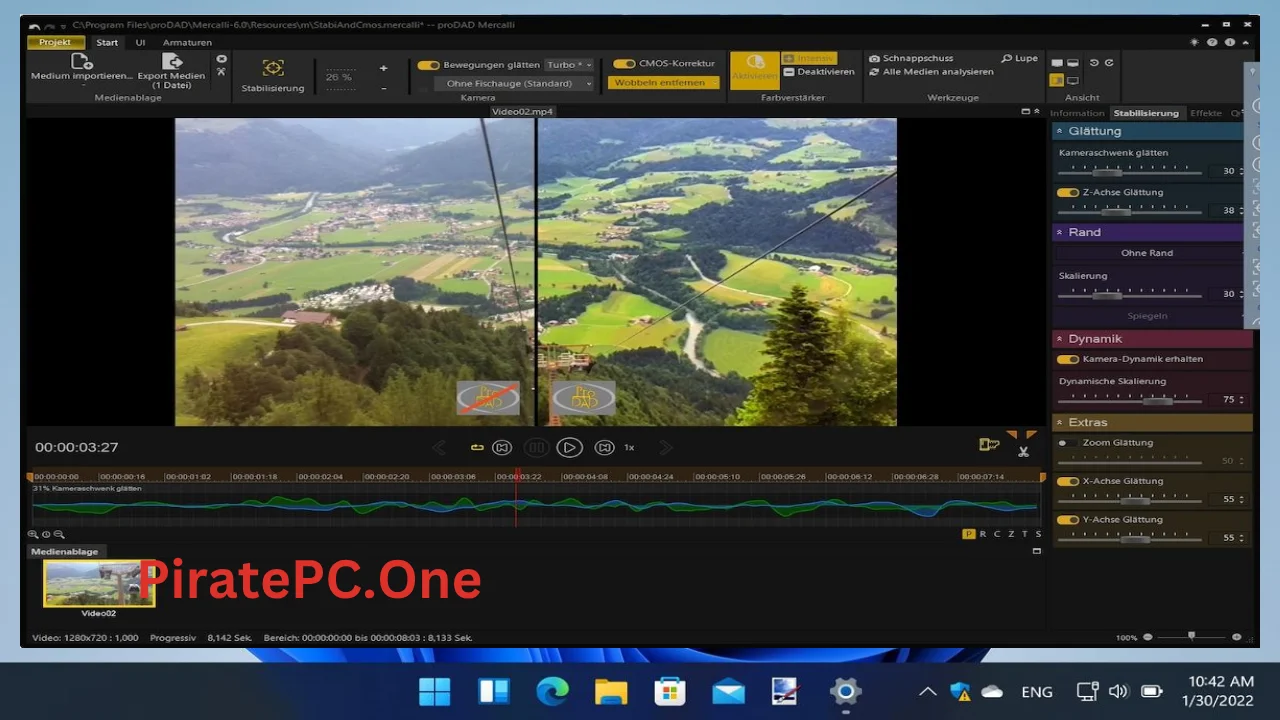Click the Stabilisierung crosshair icon

273,68
